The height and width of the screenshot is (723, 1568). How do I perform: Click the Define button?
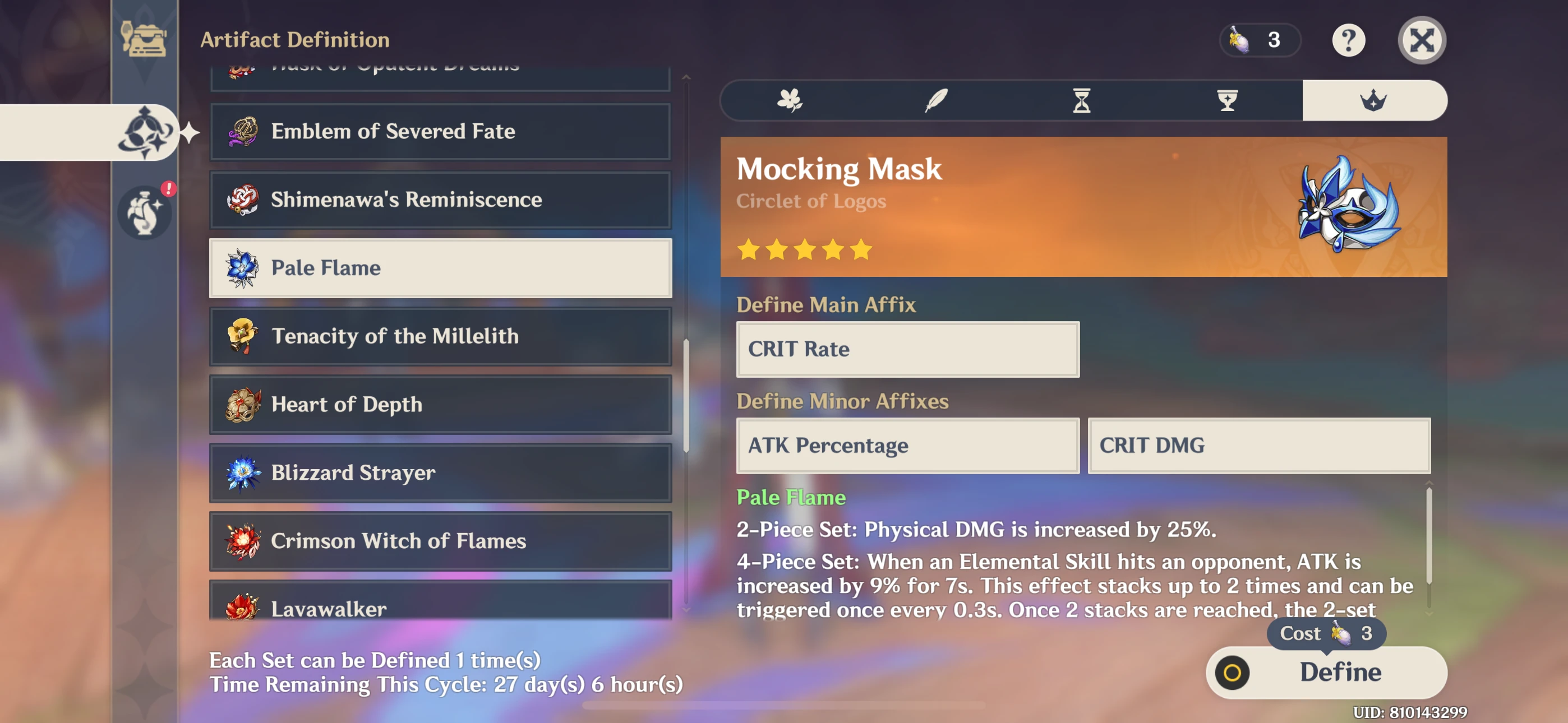click(1326, 673)
